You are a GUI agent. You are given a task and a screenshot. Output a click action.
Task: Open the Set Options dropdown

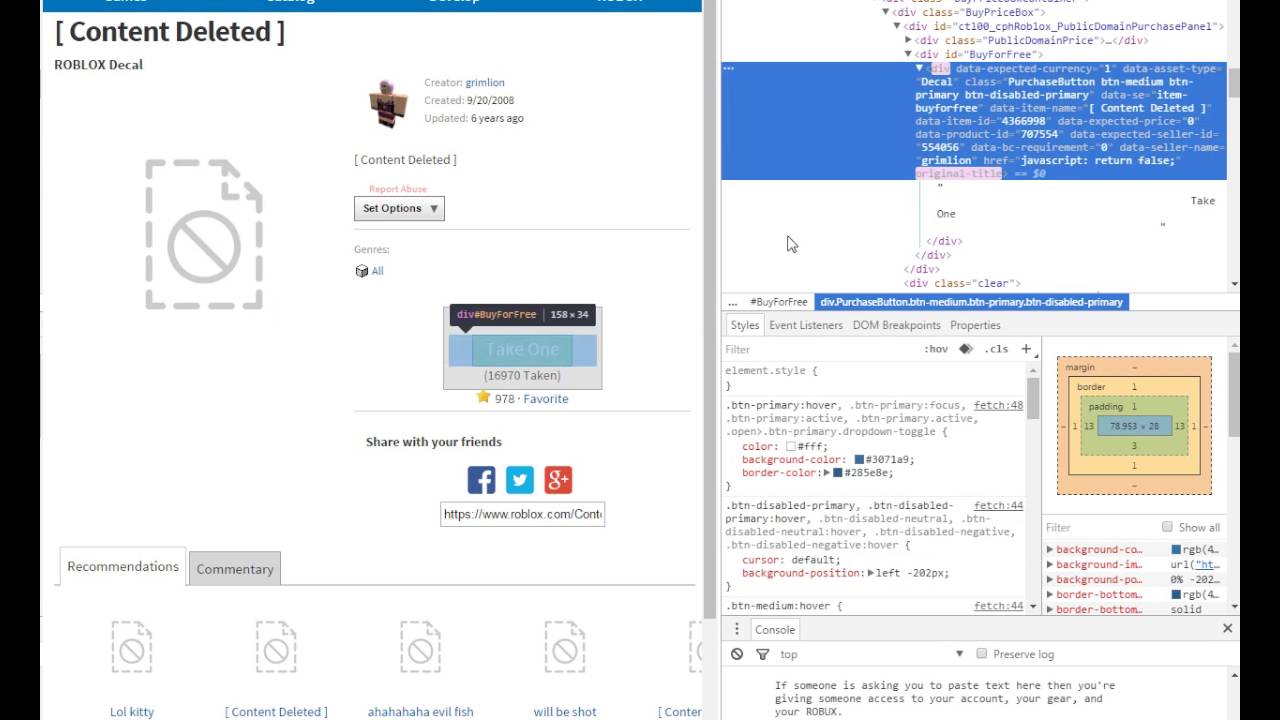pyautogui.click(x=399, y=208)
